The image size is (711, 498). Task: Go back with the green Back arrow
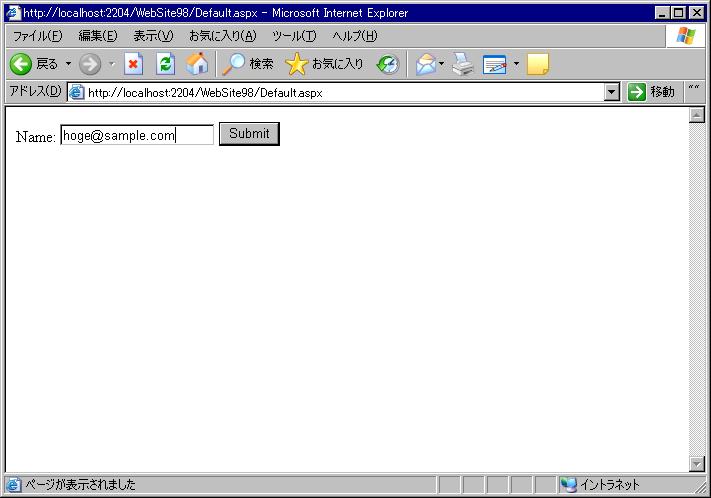(x=21, y=64)
